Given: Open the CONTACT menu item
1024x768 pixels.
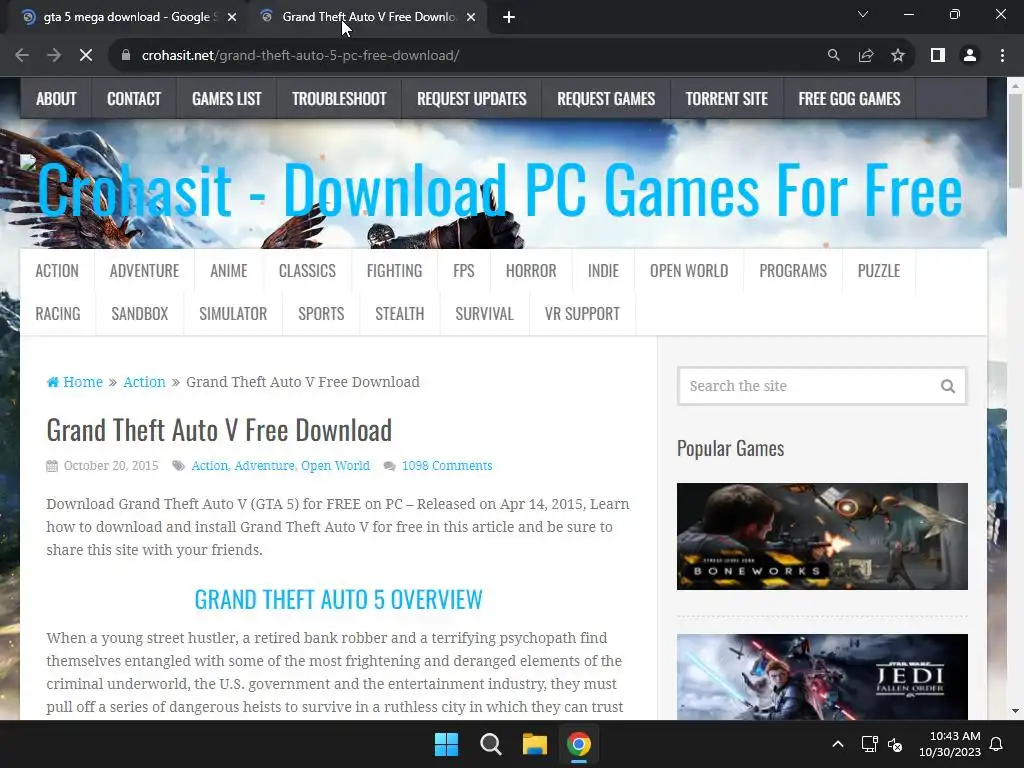Looking at the screenshot, I should pyautogui.click(x=134, y=99).
